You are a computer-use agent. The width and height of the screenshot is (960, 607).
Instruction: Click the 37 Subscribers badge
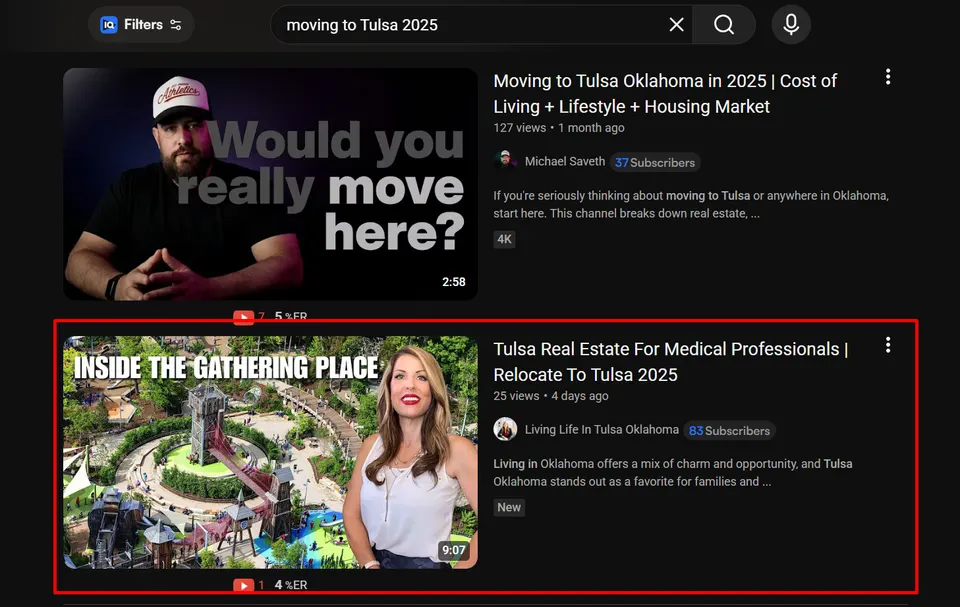655,162
